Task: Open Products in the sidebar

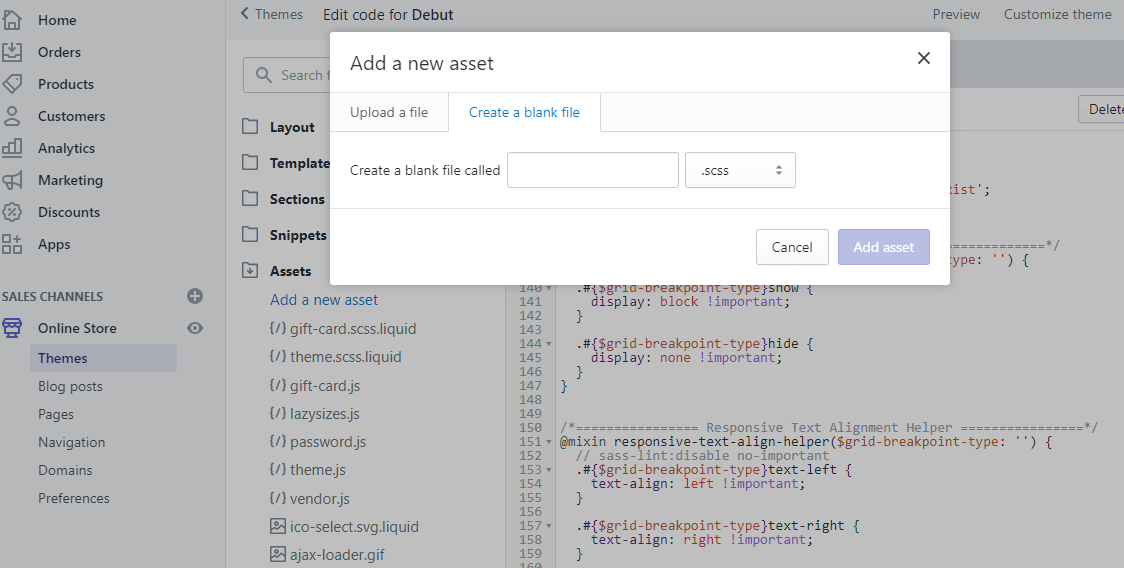Action: (66, 84)
